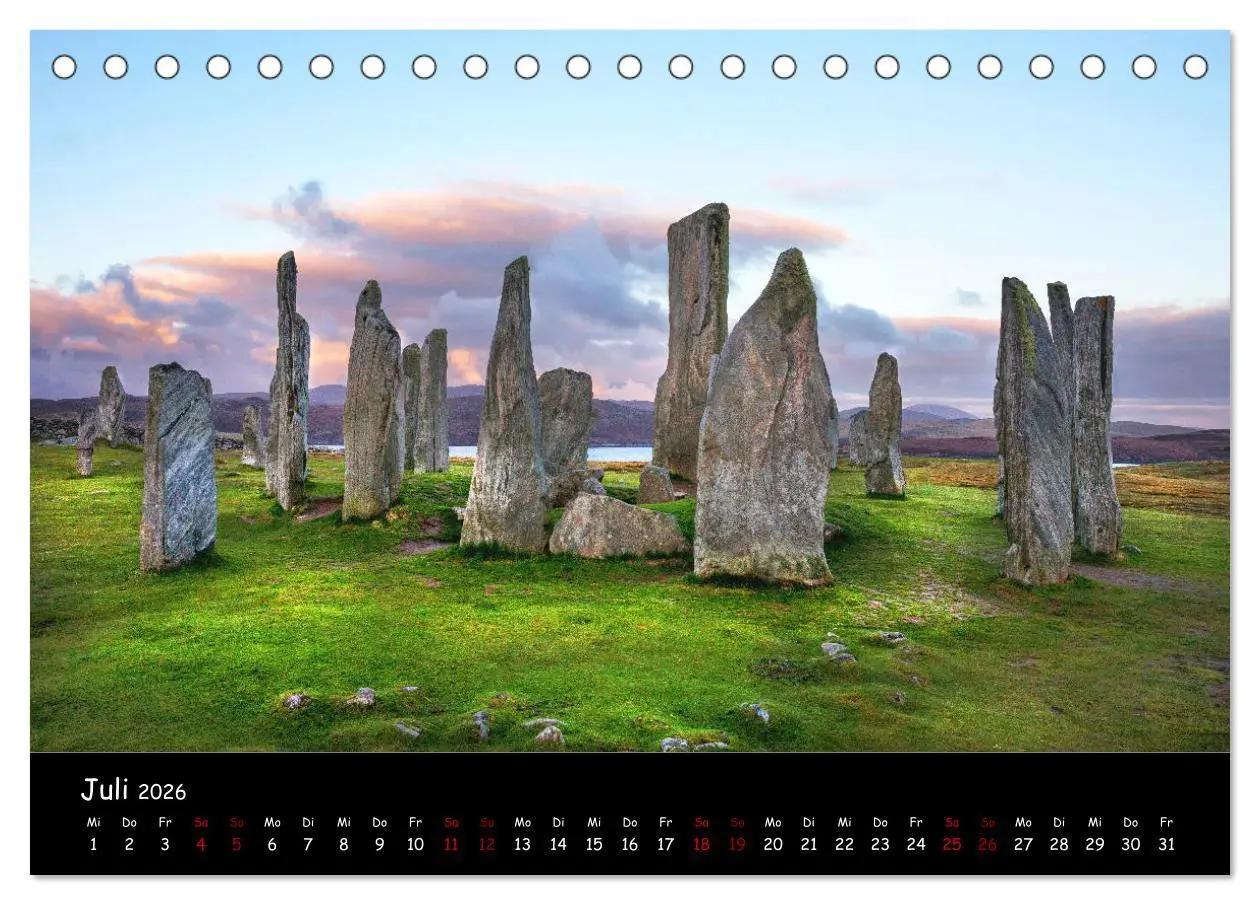Select day number 24 in the calendar row
The image size is (1260, 905).
click(916, 844)
